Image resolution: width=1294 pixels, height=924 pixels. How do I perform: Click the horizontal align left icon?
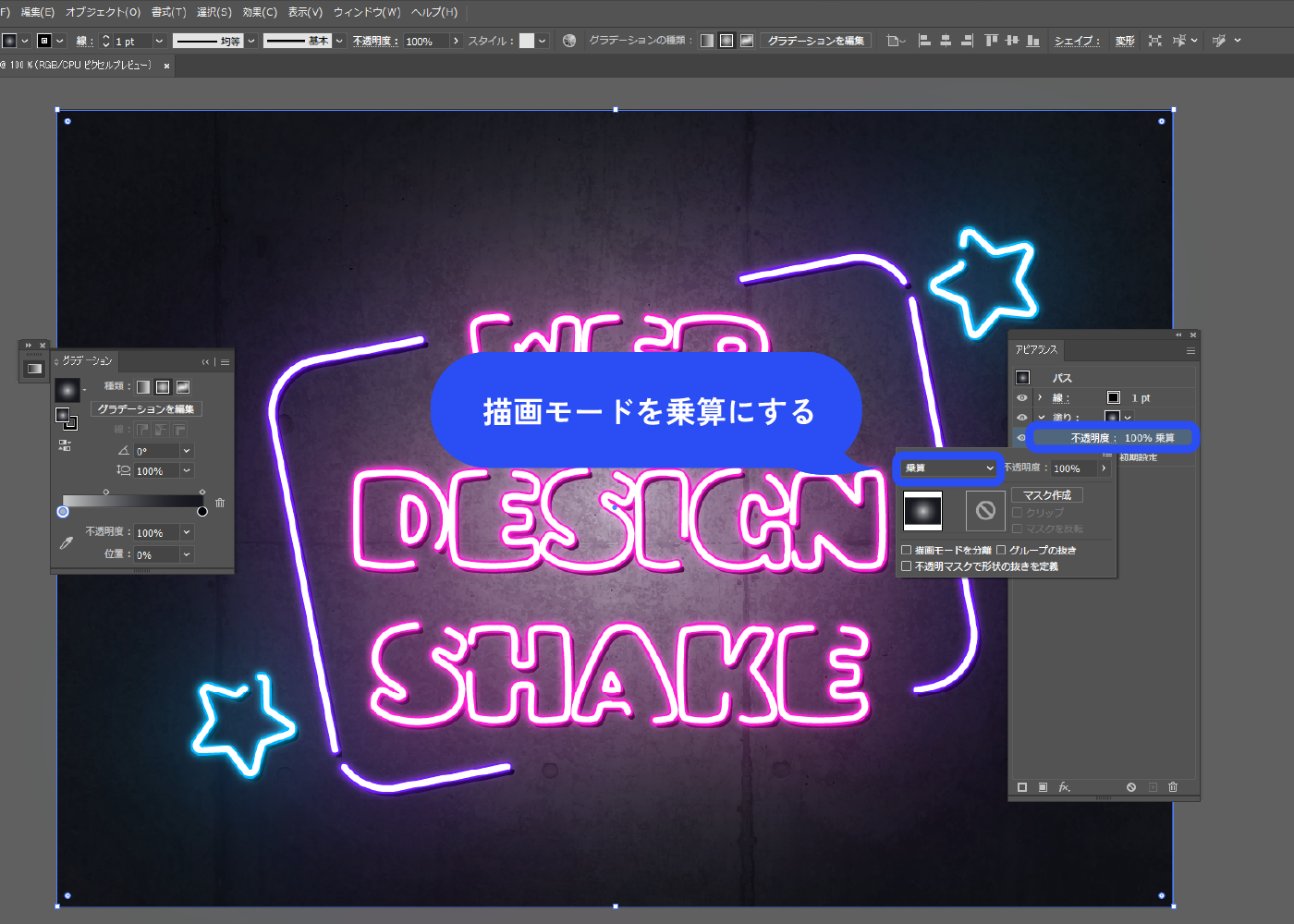coord(925,40)
